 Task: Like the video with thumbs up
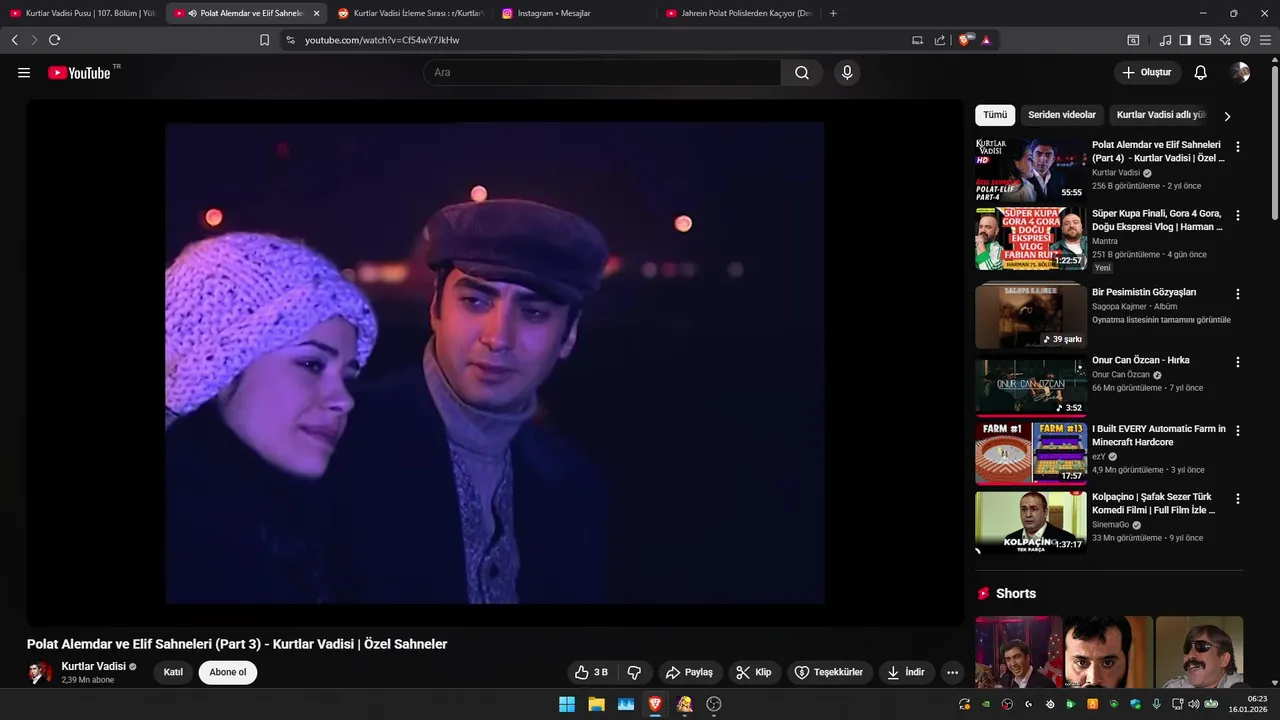(591, 672)
